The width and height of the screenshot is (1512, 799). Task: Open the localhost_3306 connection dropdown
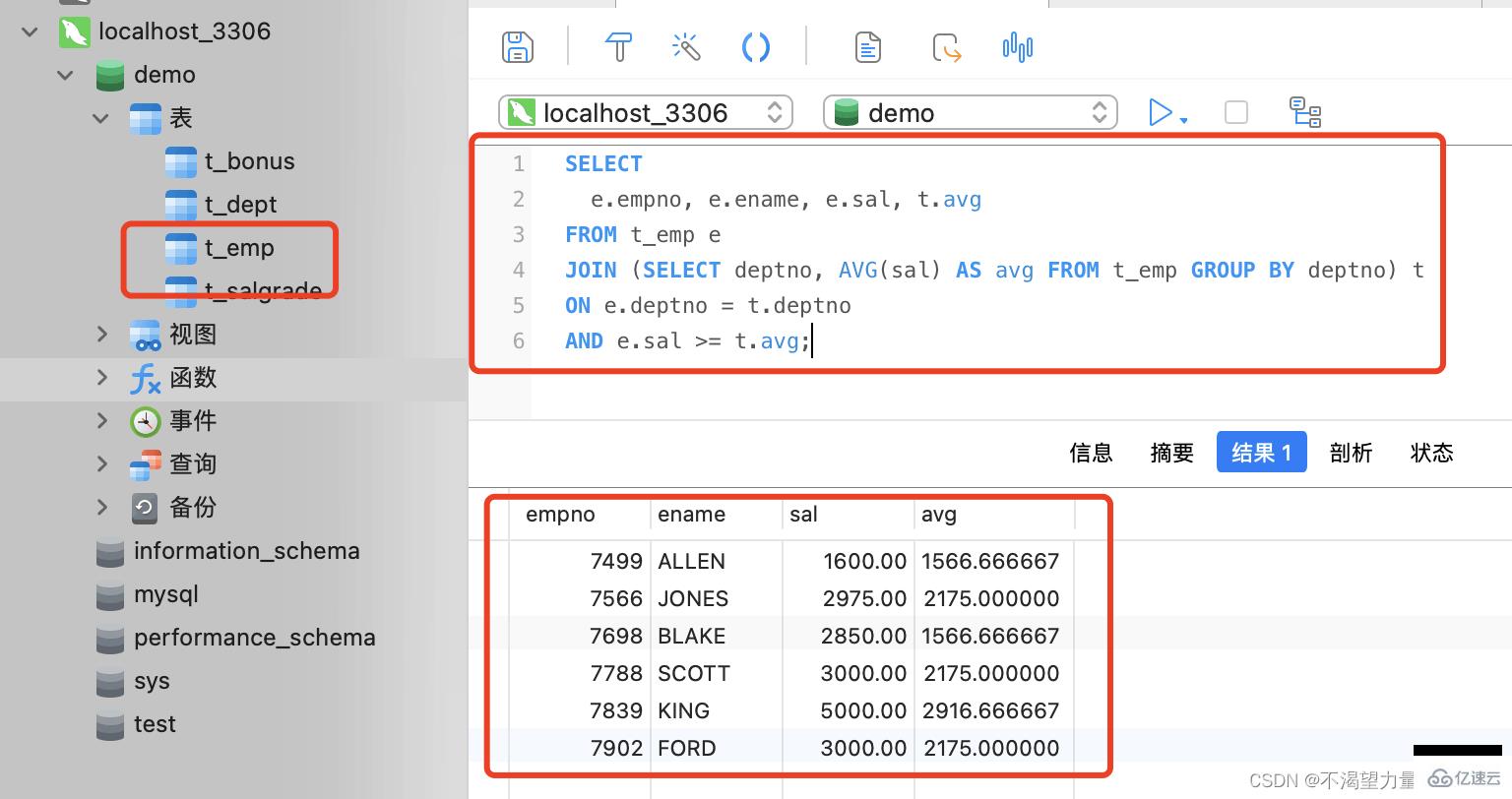pos(645,112)
